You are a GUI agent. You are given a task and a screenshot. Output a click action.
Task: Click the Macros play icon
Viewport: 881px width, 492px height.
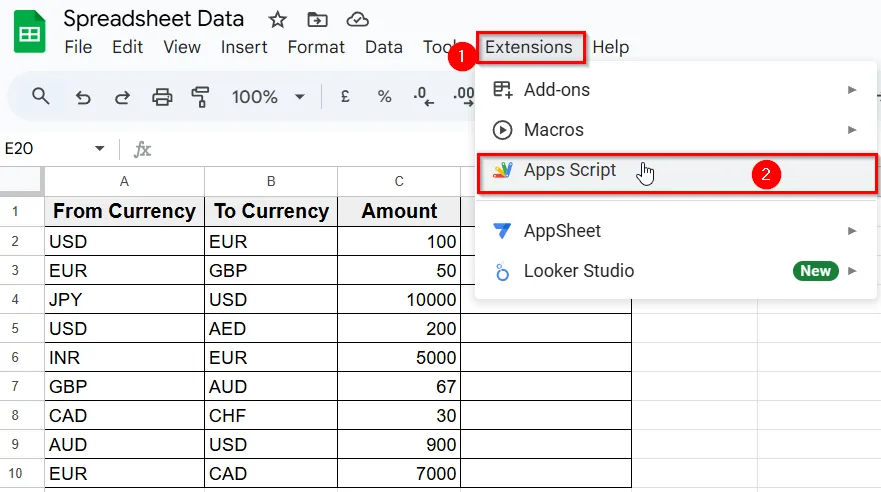[x=502, y=130]
